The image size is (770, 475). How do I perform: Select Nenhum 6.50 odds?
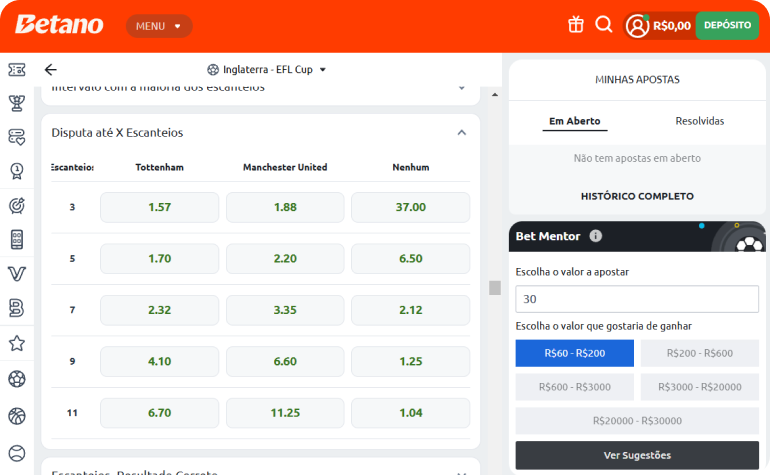[411, 258]
